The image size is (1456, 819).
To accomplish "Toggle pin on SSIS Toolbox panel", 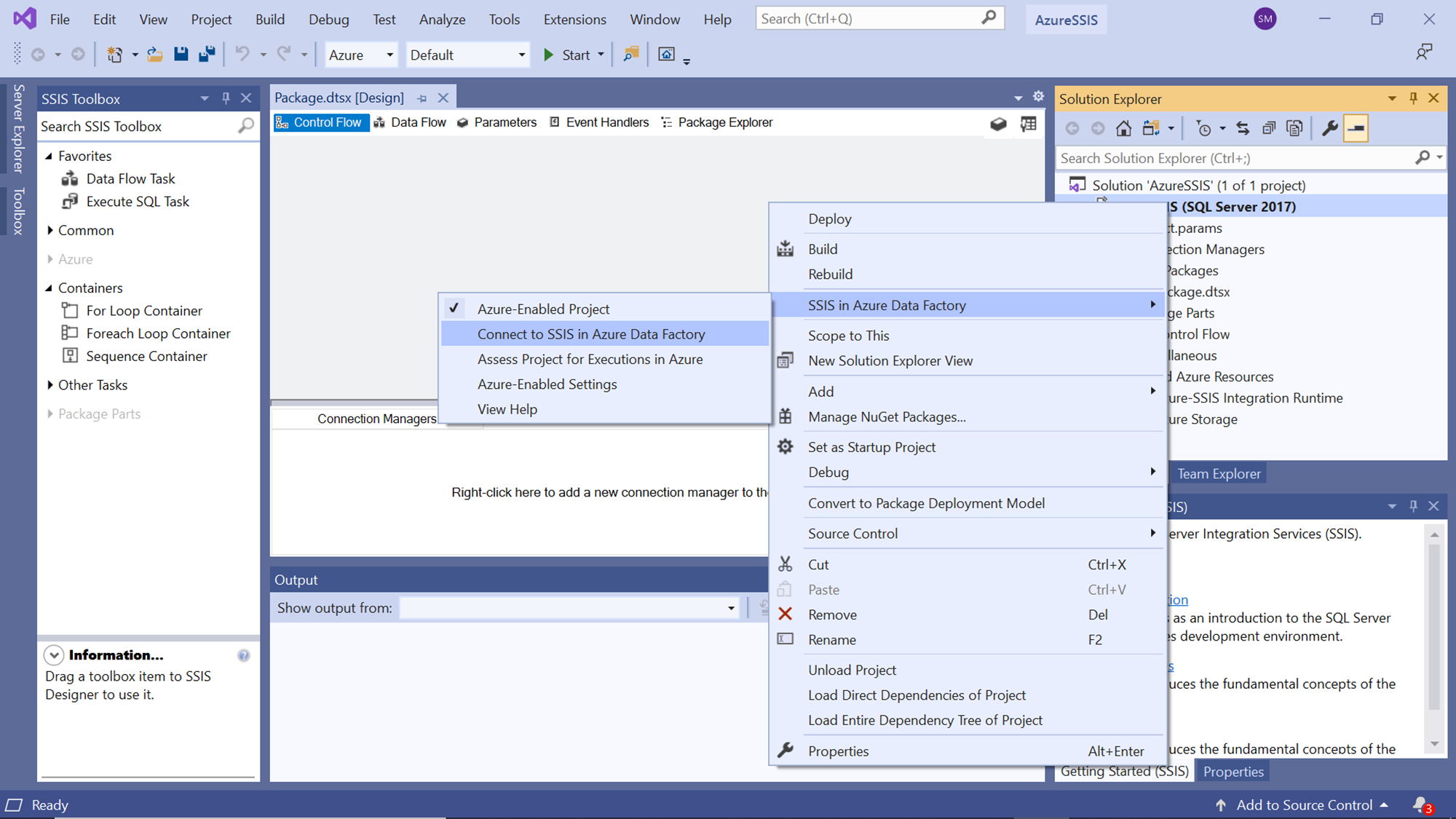I will click(x=226, y=98).
